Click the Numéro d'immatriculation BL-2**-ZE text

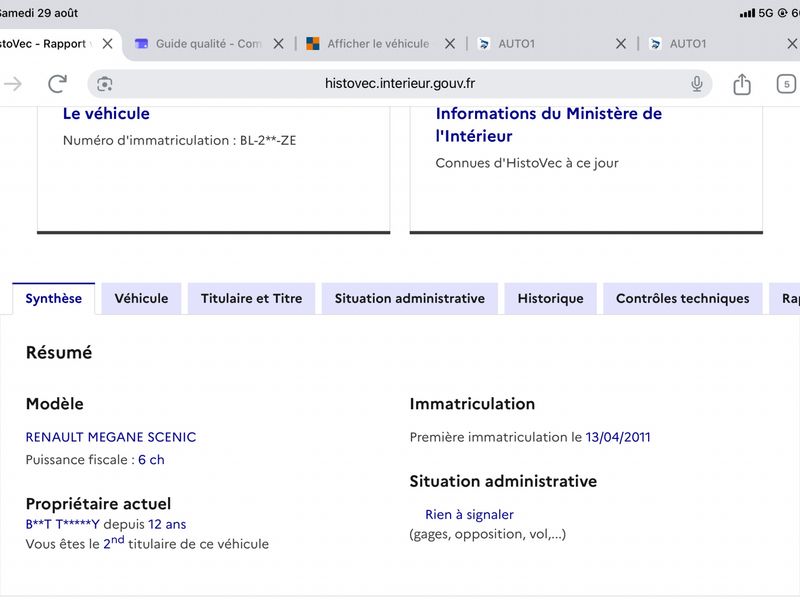pyautogui.click(x=180, y=140)
